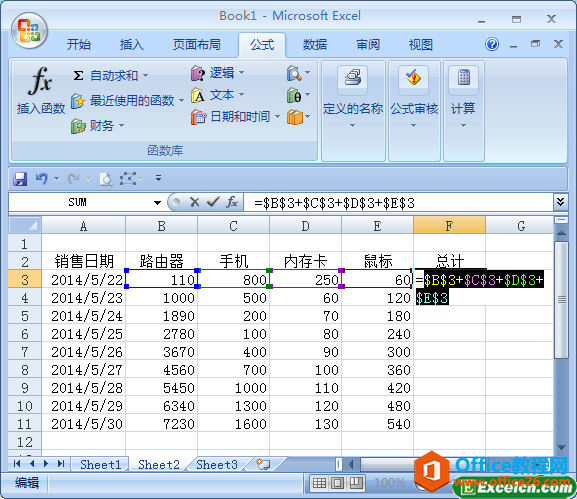
Task: Switch to the Insert (插入) tab
Action: pyautogui.click(x=131, y=45)
